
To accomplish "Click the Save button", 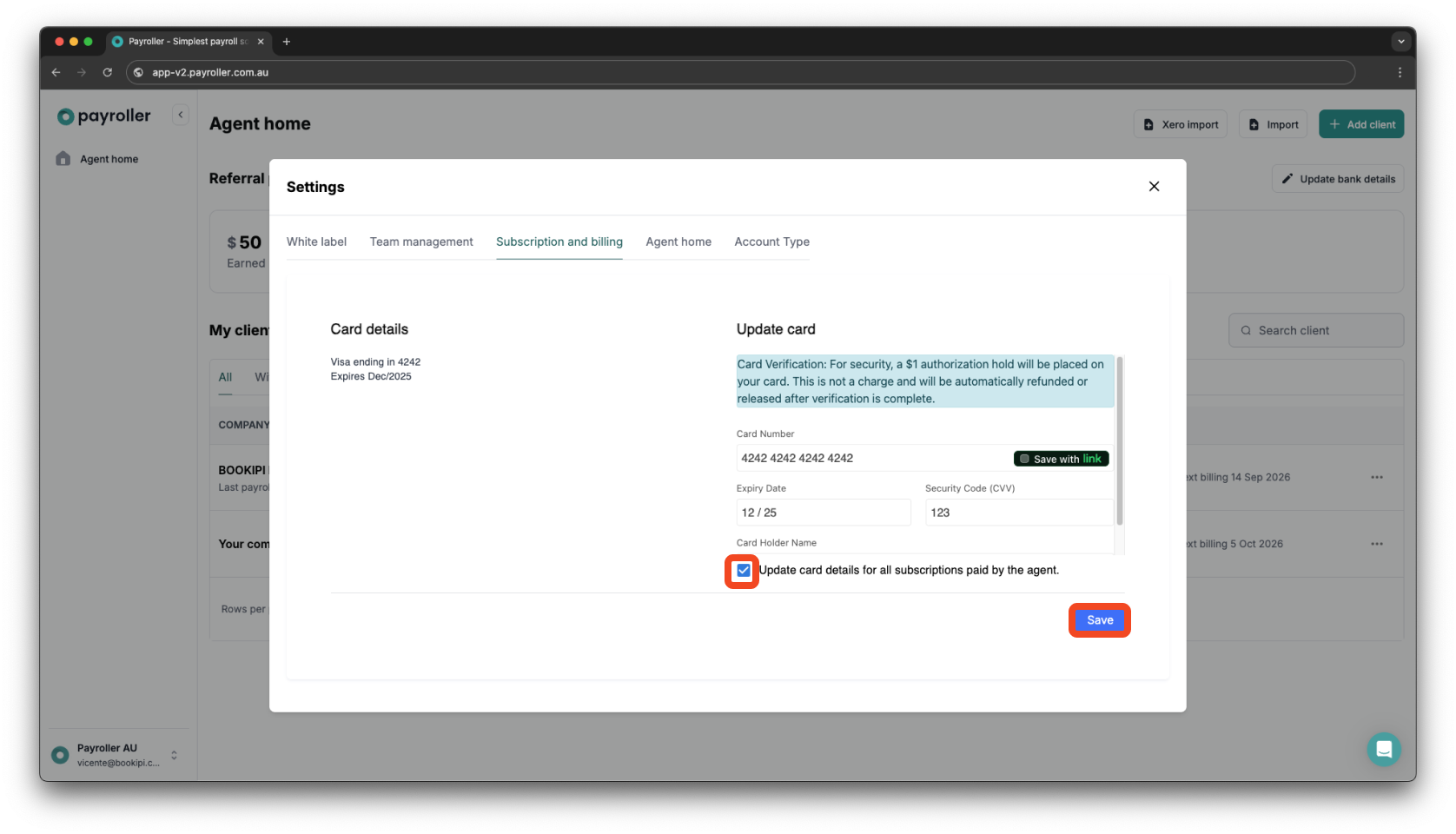I will 1099,619.
